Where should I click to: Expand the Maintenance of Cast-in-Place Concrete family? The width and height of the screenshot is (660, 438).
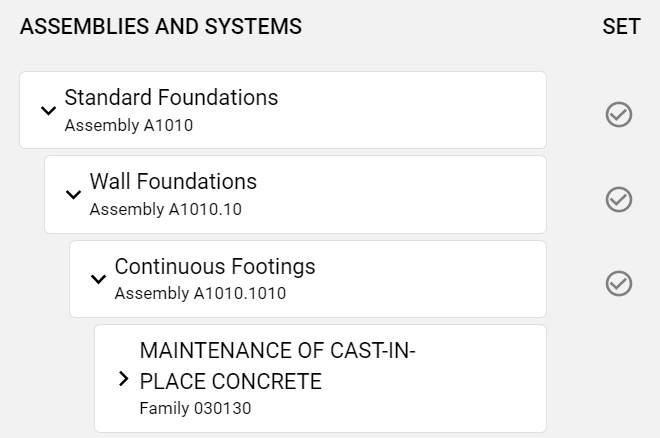(123, 378)
